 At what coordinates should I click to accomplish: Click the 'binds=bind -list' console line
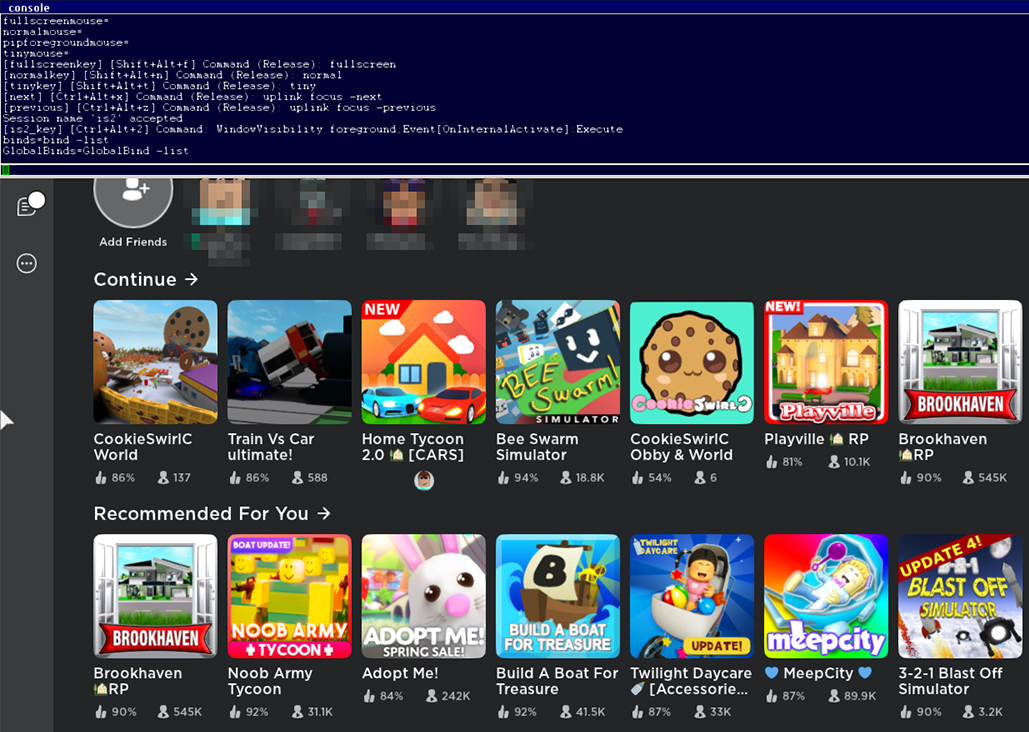point(56,140)
